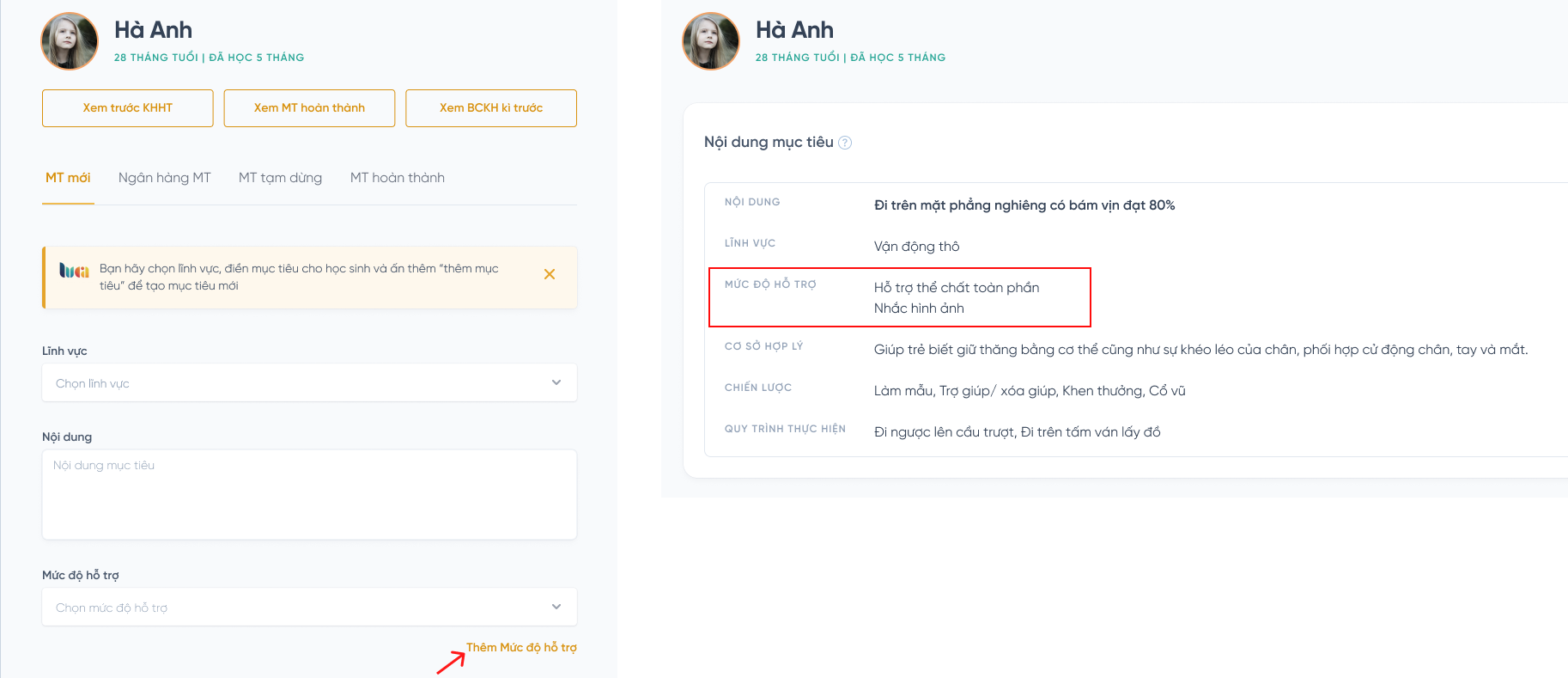The image size is (1568, 678).
Task: Click the CHIẾN LƯỢC row label
Action: [758, 388]
